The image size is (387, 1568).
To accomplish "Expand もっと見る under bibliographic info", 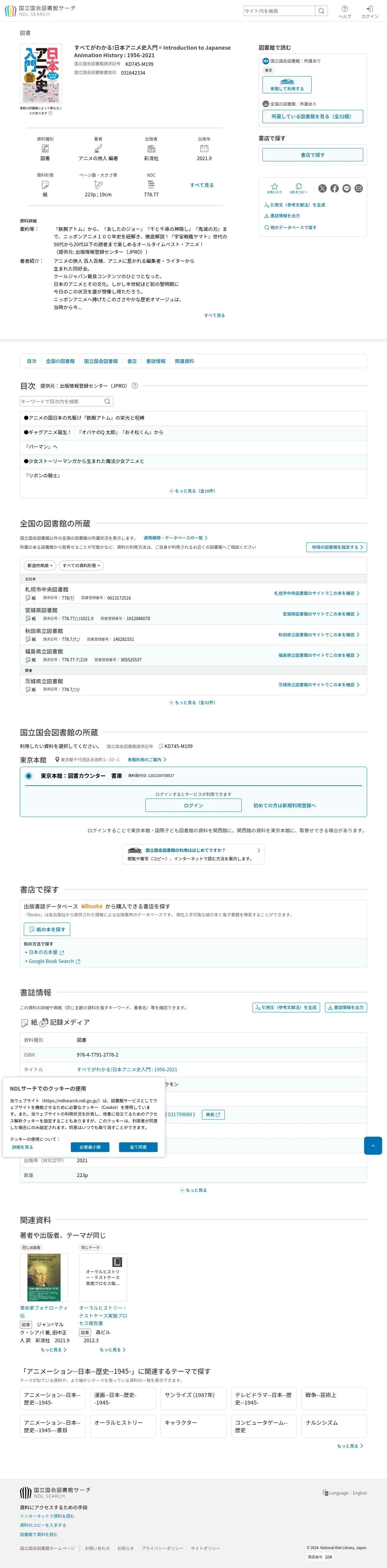I will (193, 1190).
